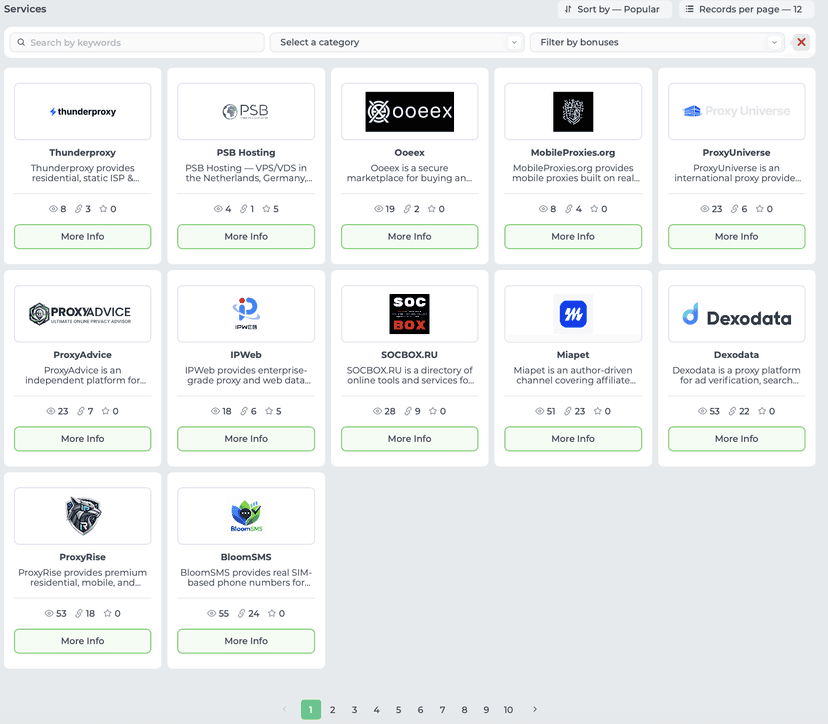Click the Ooeex logo image

tap(409, 111)
